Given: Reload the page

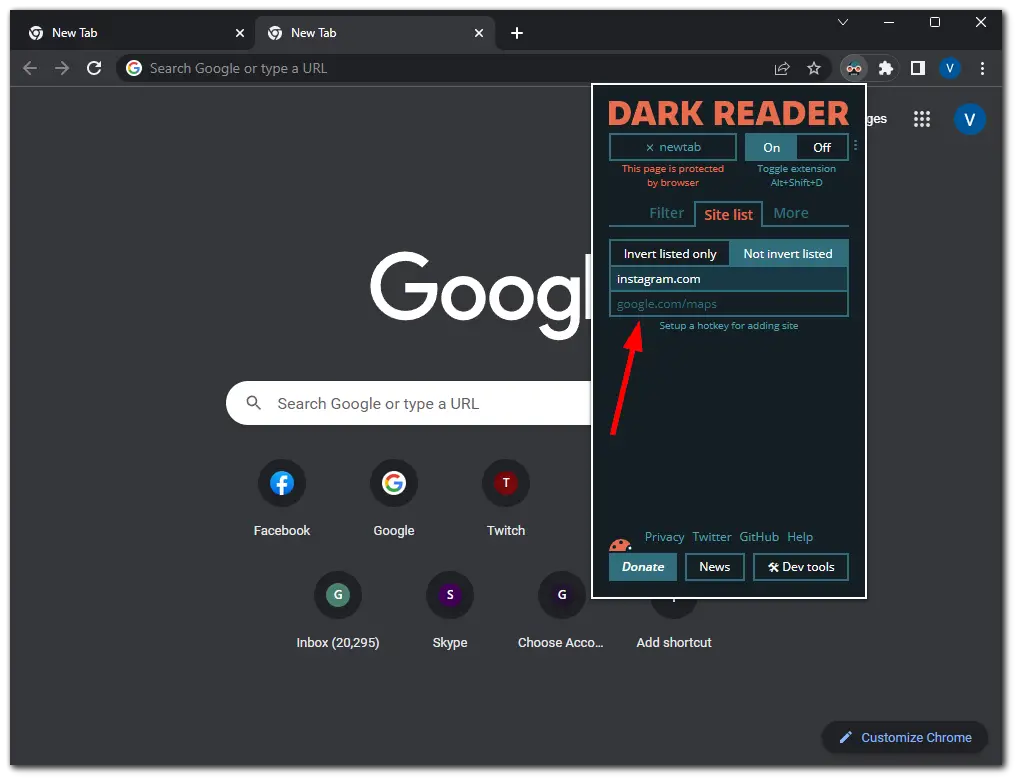Looking at the screenshot, I should pyautogui.click(x=94, y=68).
